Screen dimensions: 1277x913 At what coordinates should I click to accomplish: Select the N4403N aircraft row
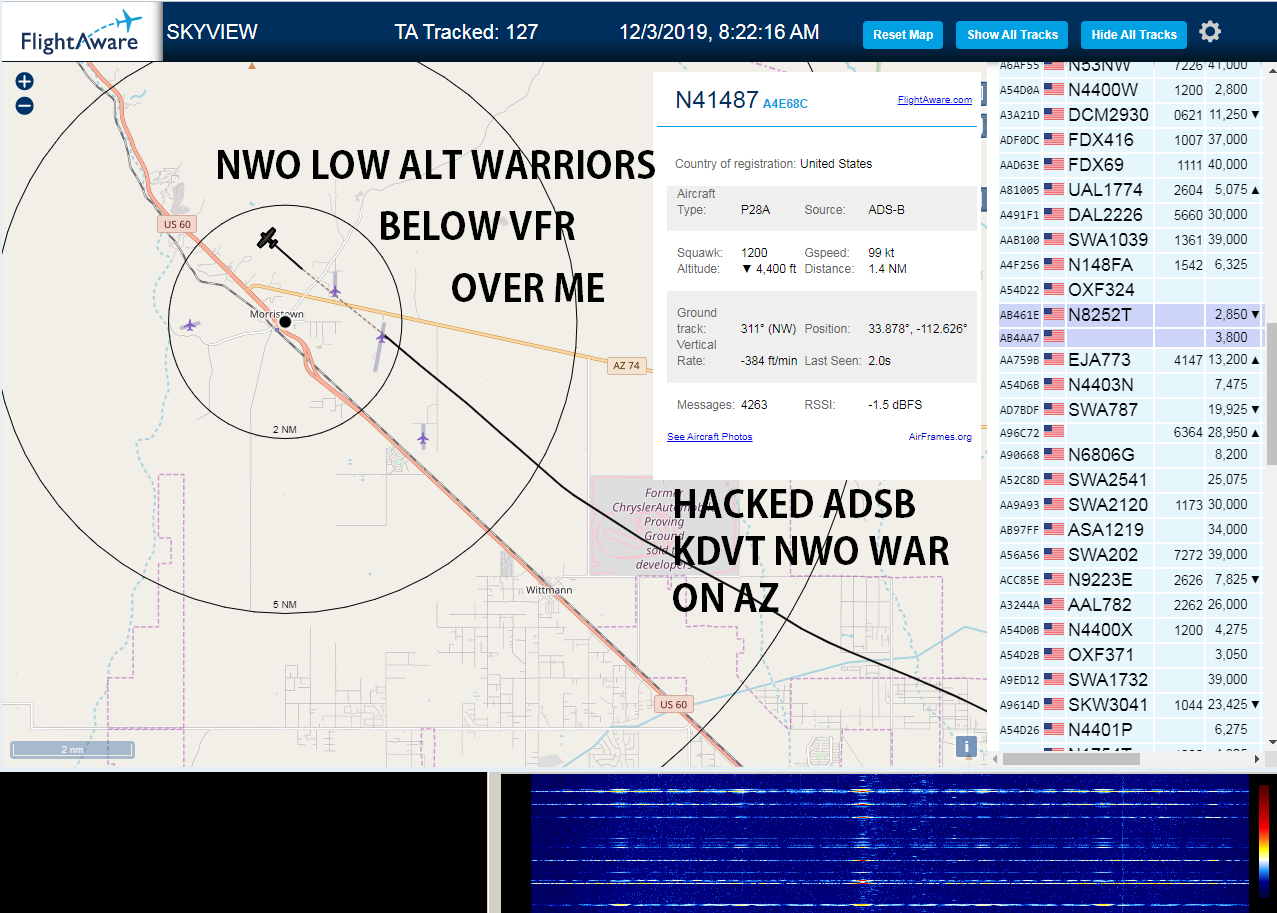(1129, 385)
